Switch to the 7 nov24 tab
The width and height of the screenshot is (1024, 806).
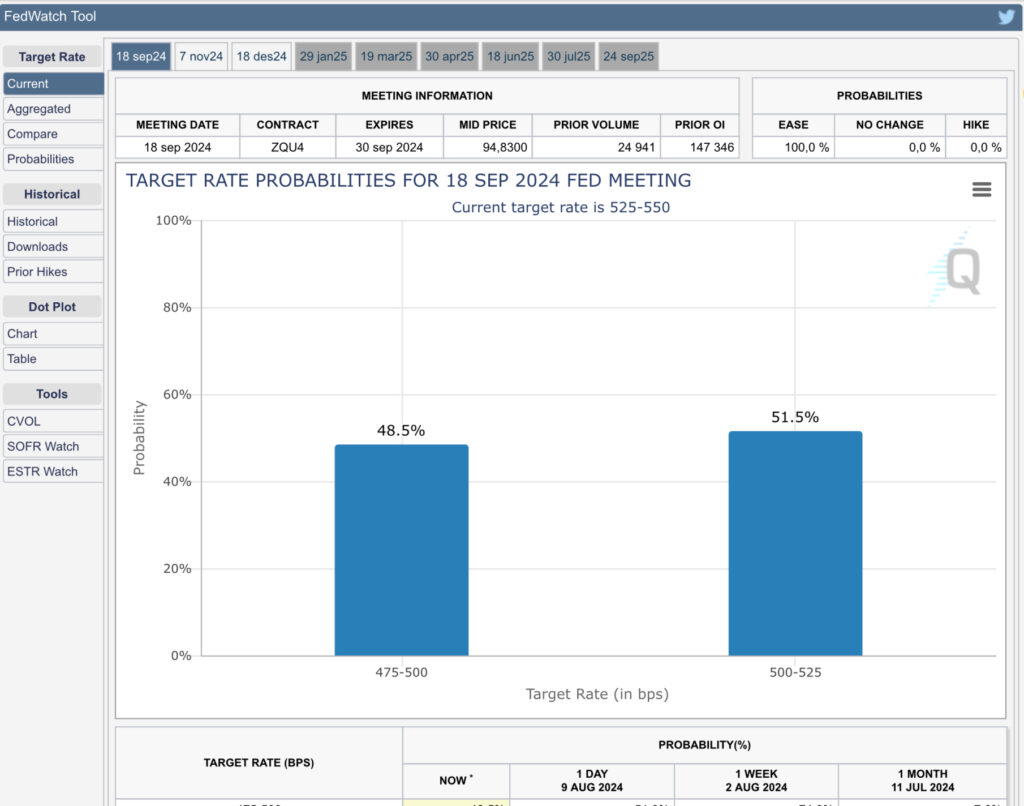click(201, 56)
